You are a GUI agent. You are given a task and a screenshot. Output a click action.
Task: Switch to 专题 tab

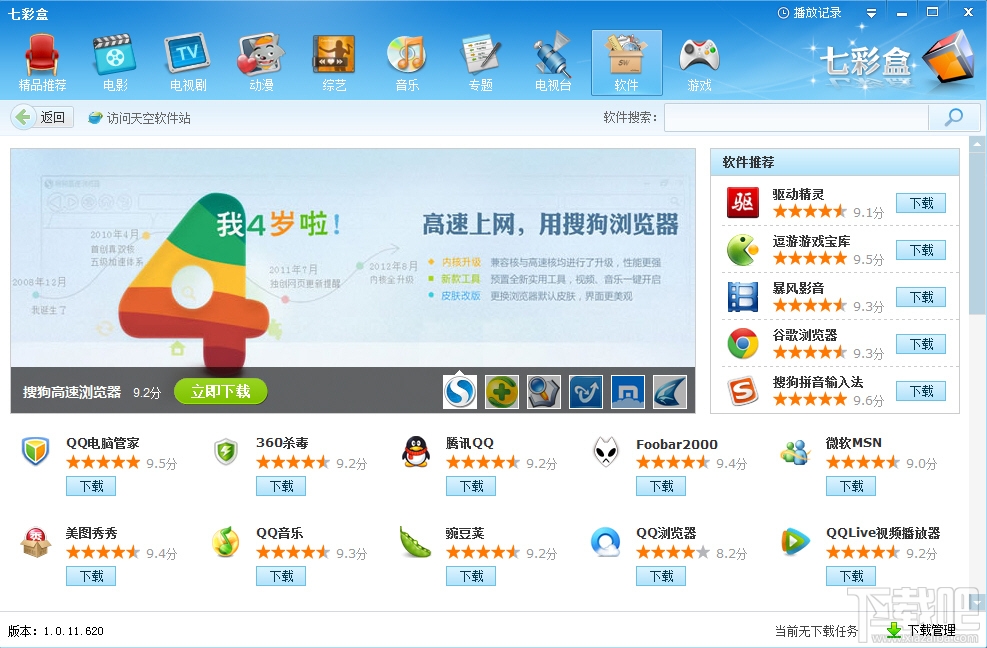pyautogui.click(x=480, y=63)
